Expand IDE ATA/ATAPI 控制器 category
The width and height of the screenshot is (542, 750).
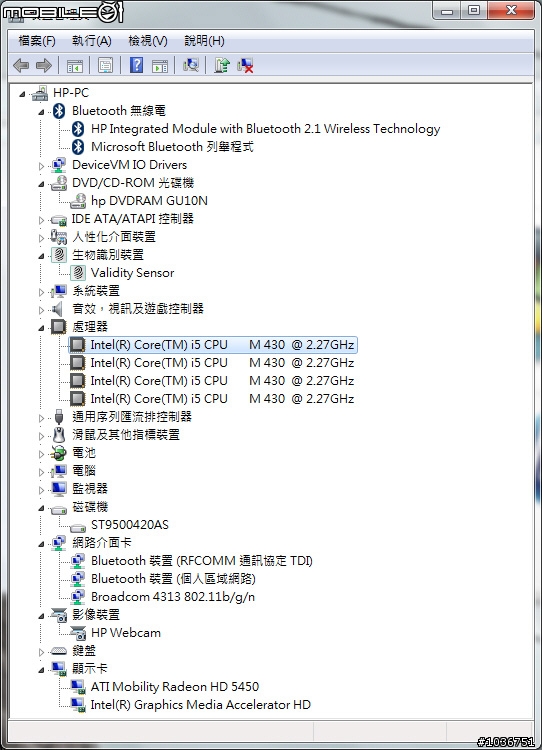(x=41, y=220)
